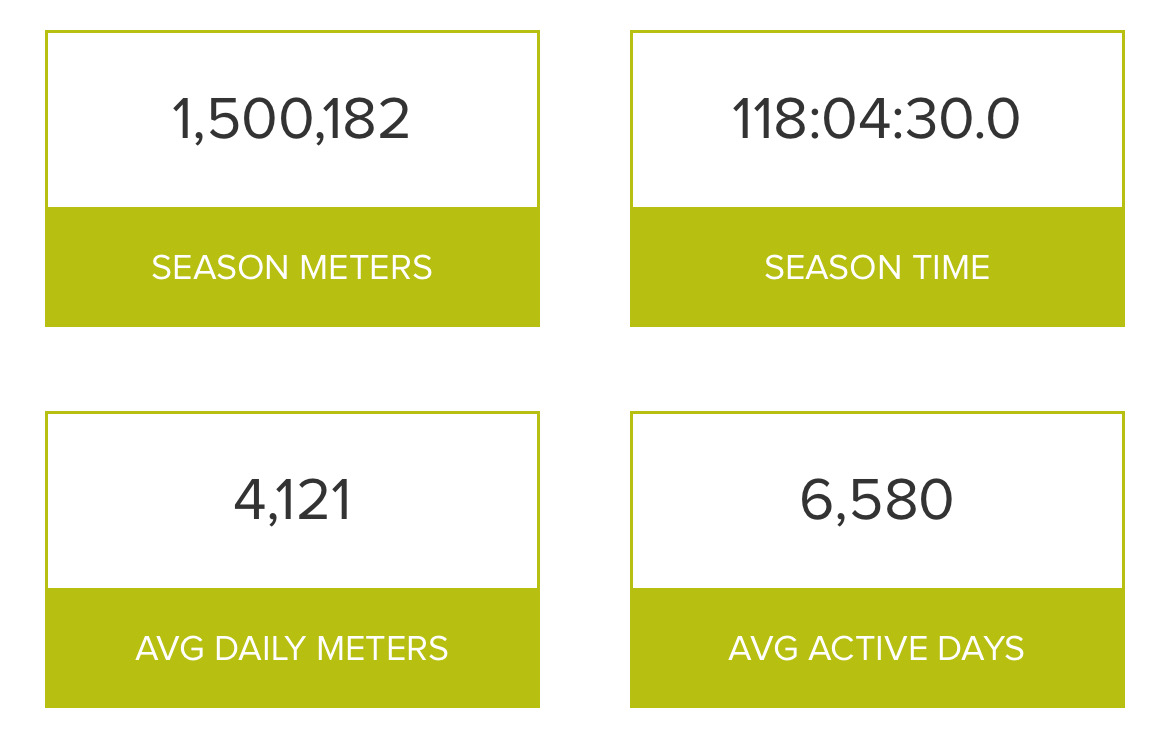Click the word SEASON in SEASON METERS
The image size is (1170, 740).
tap(210, 268)
